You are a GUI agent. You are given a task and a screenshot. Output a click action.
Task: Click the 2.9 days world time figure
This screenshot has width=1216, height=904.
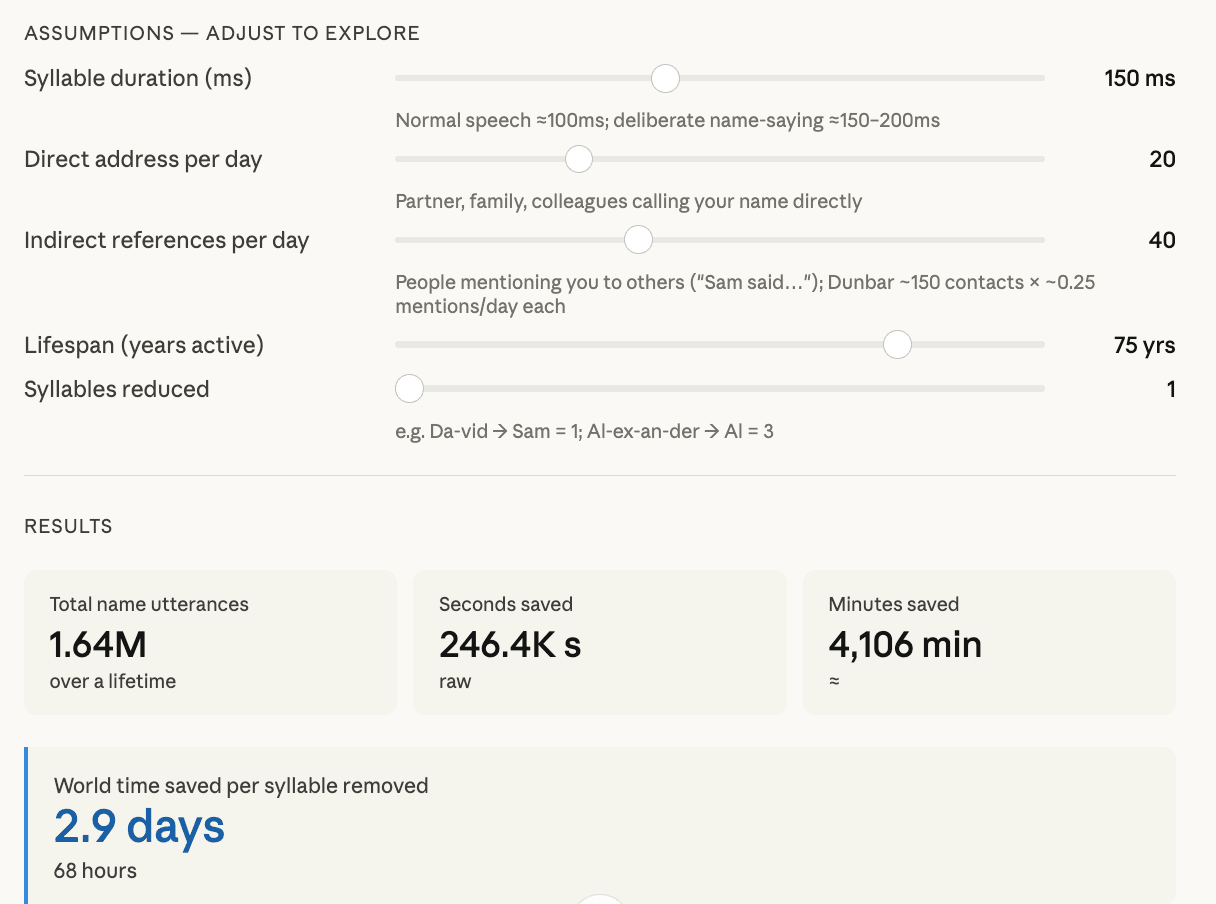tap(140, 827)
